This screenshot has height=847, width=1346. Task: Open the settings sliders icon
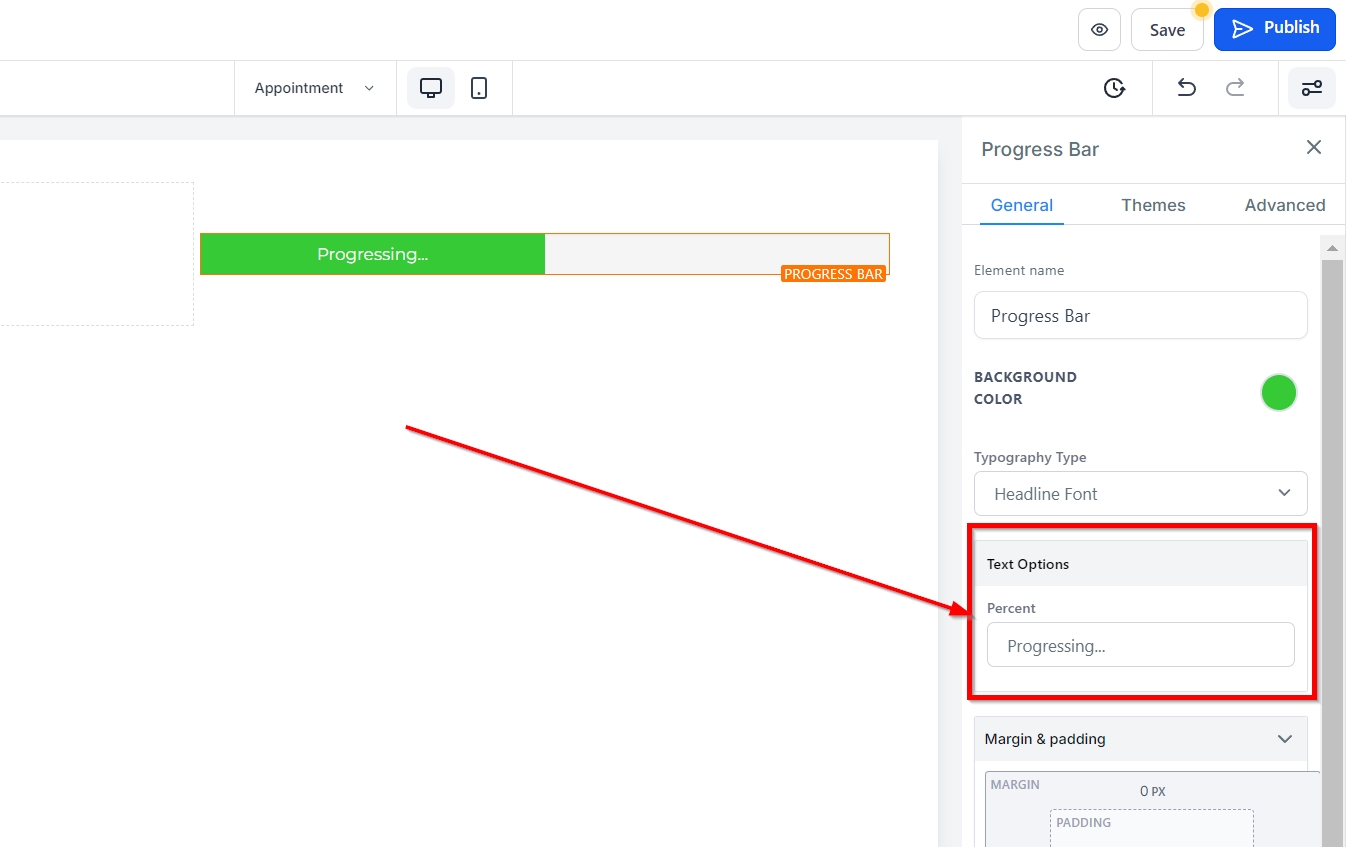1311,88
